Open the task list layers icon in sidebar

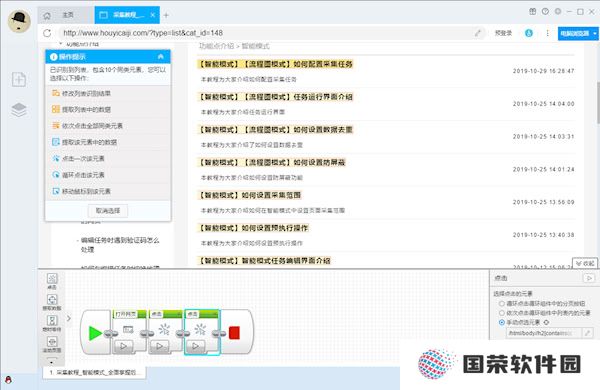coord(19,110)
